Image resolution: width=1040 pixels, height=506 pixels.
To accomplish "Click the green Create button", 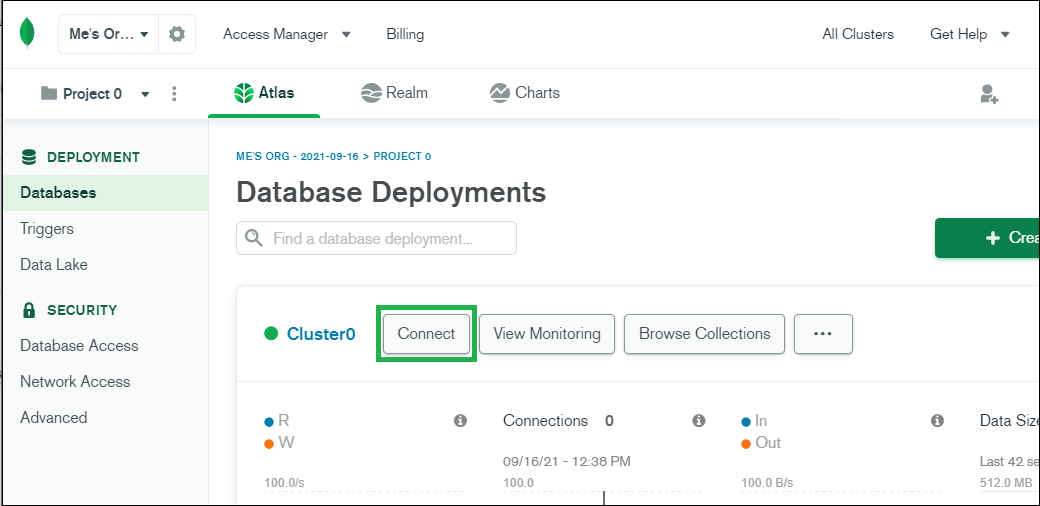I will coord(987,238).
